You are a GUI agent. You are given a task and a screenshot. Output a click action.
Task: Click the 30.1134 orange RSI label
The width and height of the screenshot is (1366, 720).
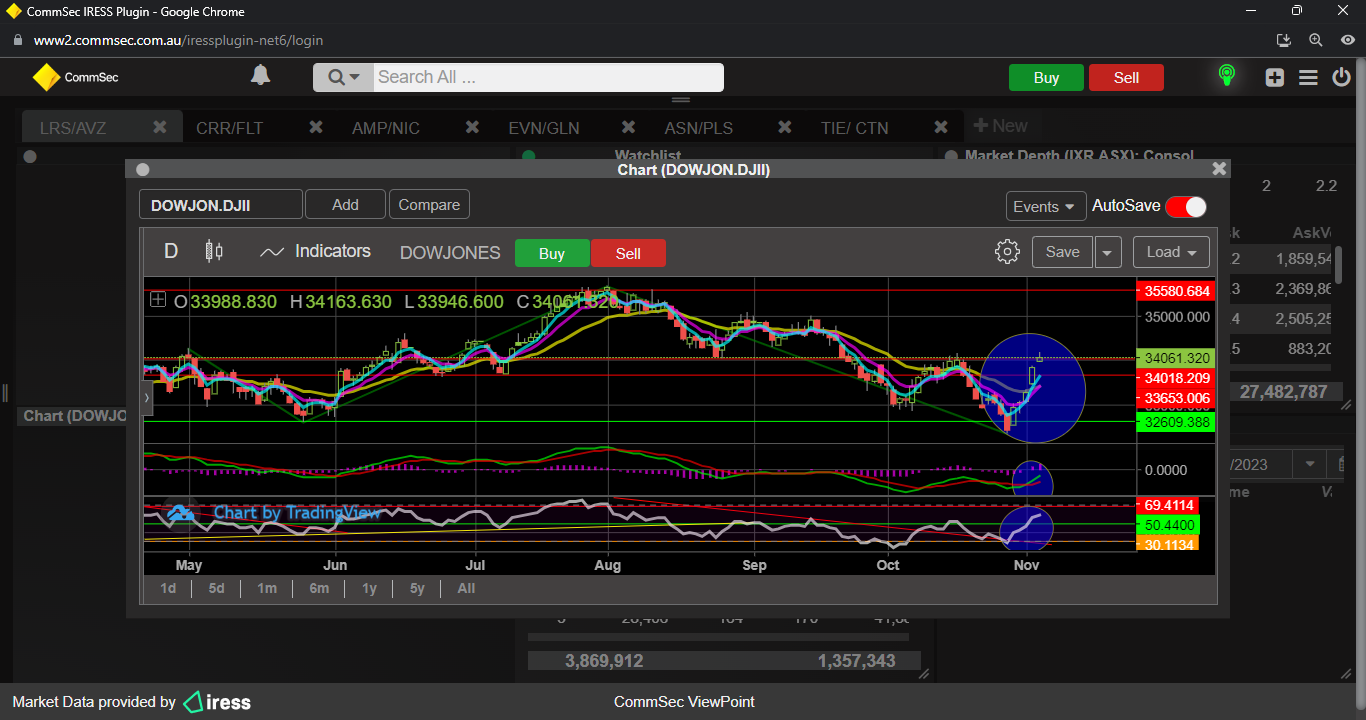click(x=1167, y=544)
